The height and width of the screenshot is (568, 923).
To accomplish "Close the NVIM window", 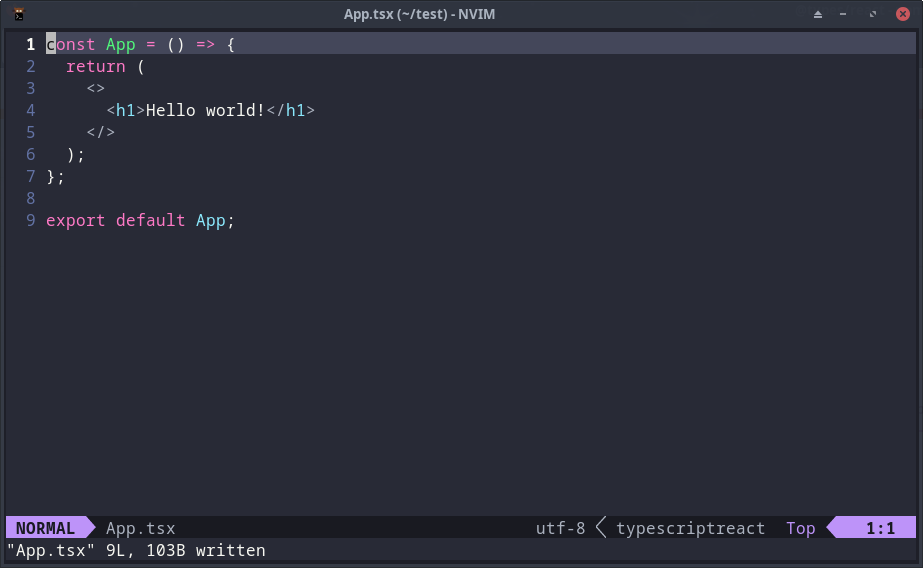I will [x=902, y=14].
